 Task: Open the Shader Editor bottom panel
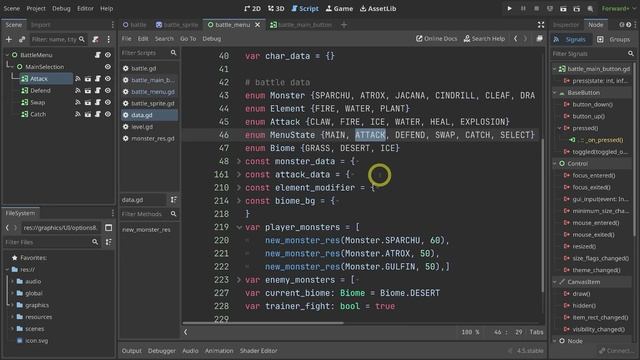point(258,351)
